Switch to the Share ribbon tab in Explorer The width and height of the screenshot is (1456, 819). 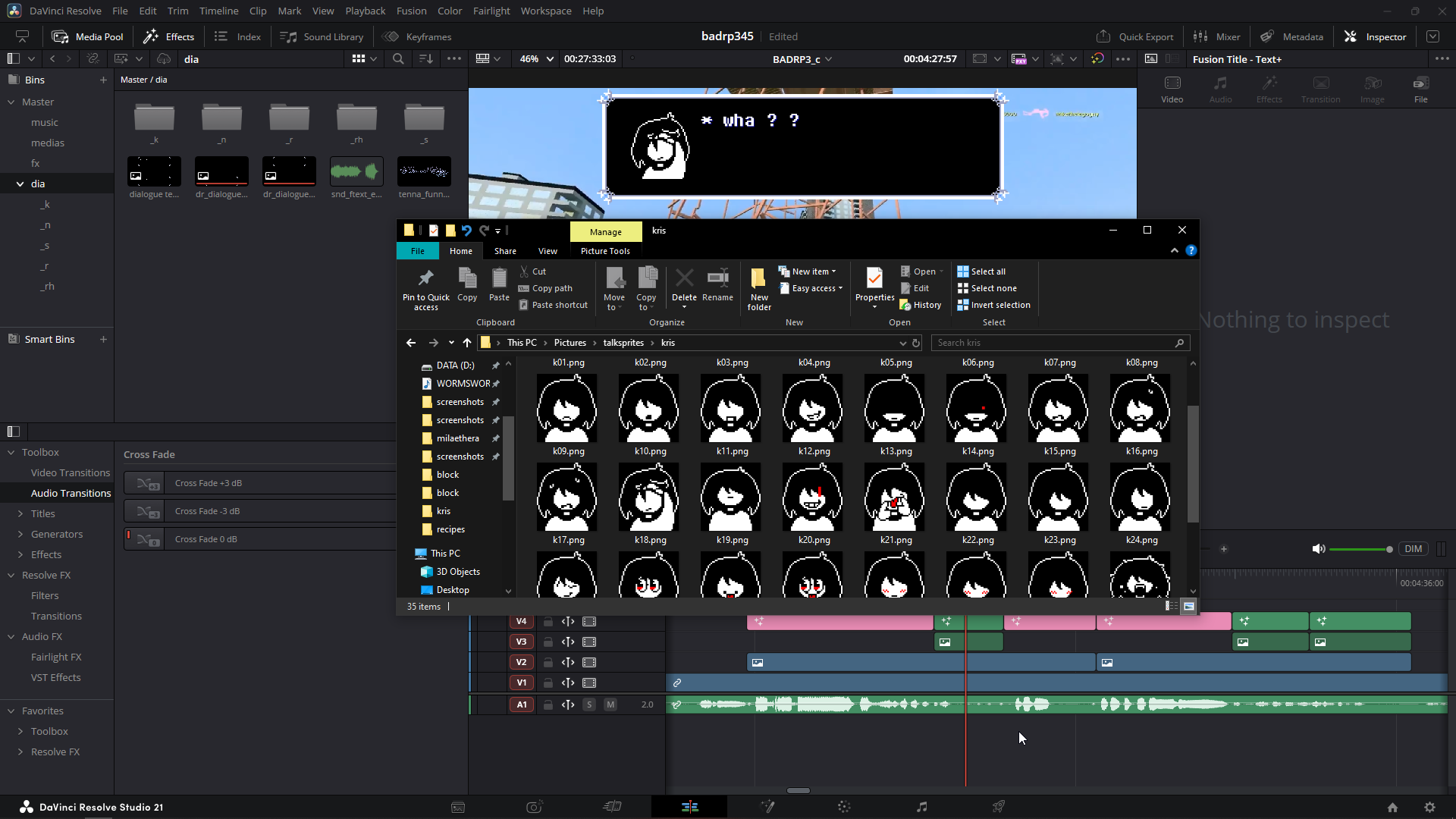(505, 251)
